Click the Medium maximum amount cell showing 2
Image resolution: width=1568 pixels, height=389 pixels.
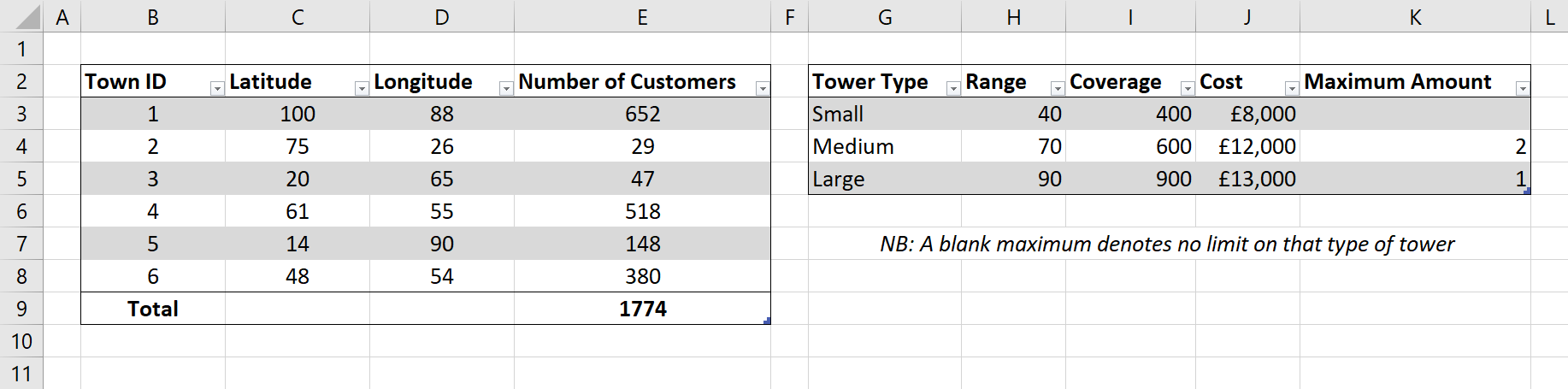coord(1415,146)
